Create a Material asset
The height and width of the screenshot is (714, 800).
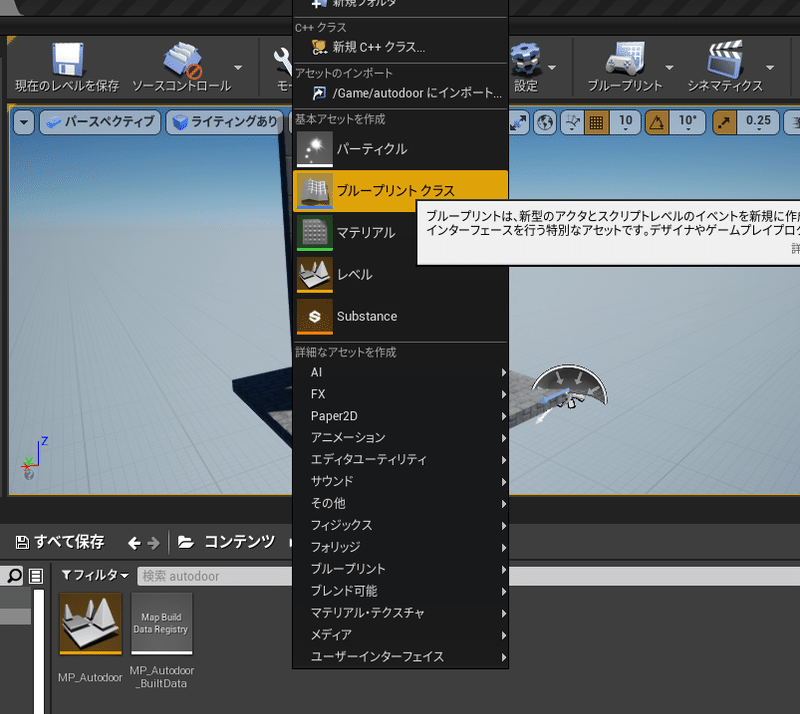pyautogui.click(x=356, y=233)
